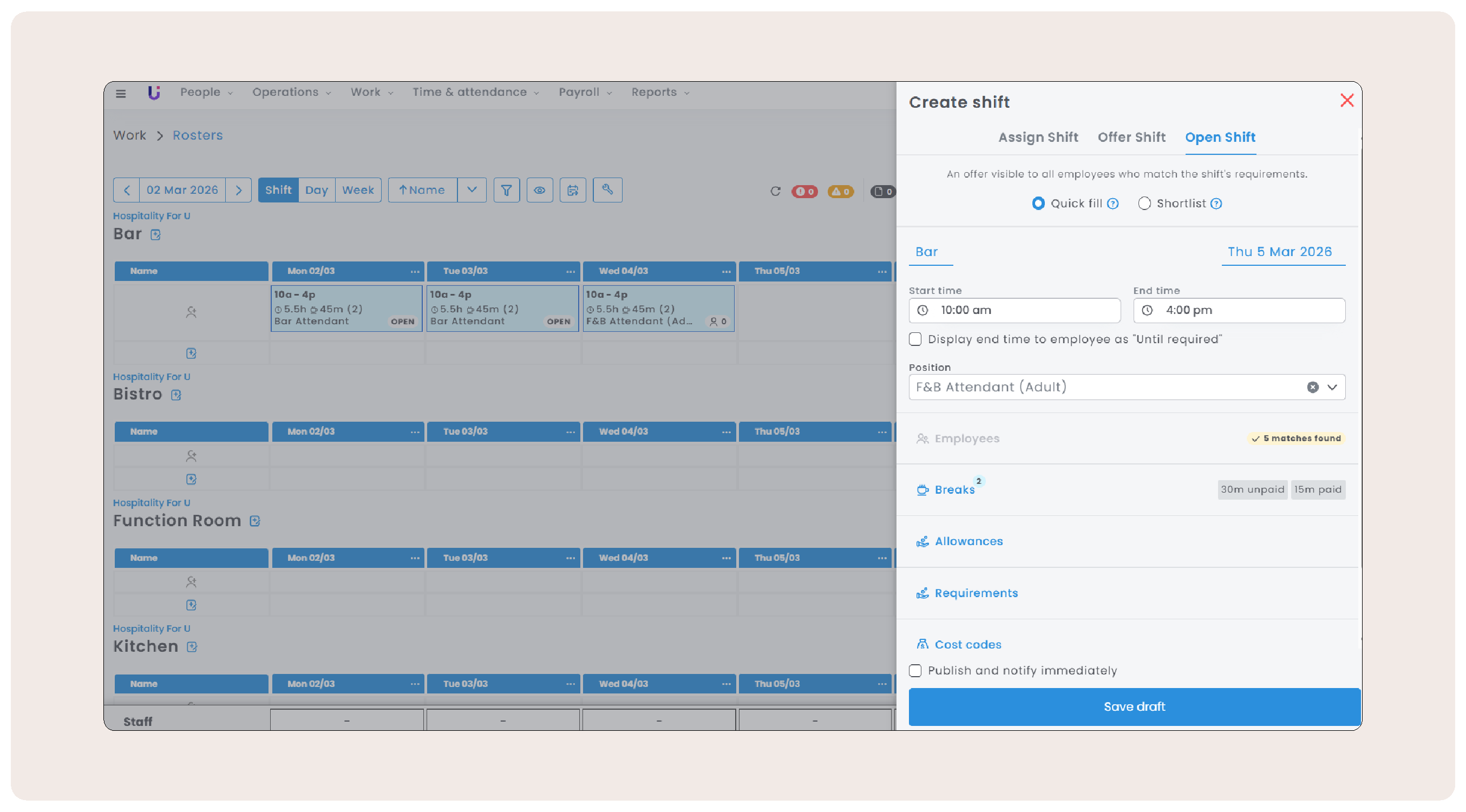Clear the F&B Attendant position selection
Image resolution: width=1466 pixels, height=812 pixels.
[x=1312, y=387]
